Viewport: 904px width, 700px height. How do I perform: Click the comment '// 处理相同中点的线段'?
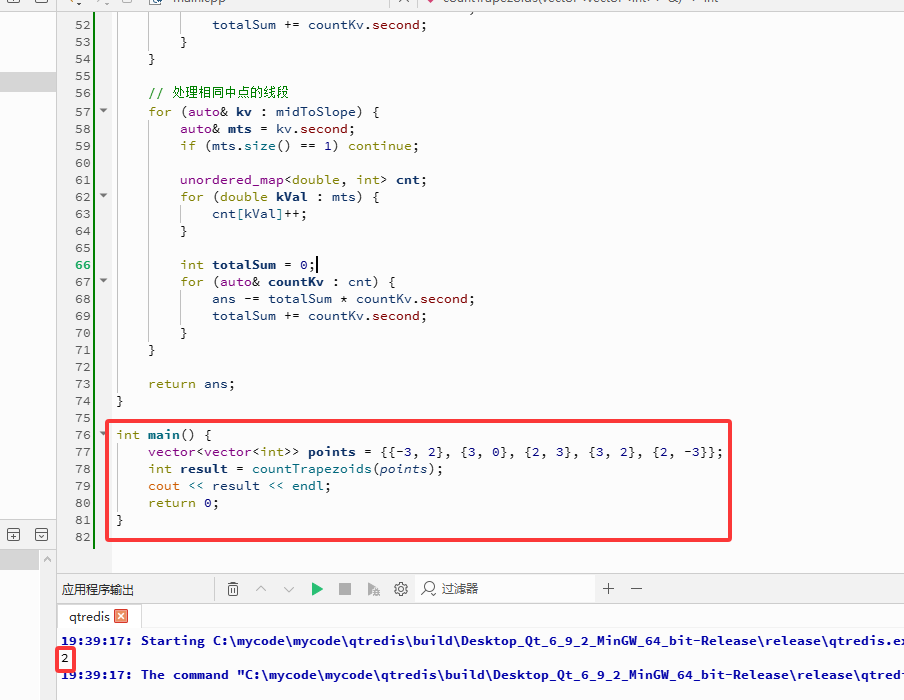coord(219,92)
